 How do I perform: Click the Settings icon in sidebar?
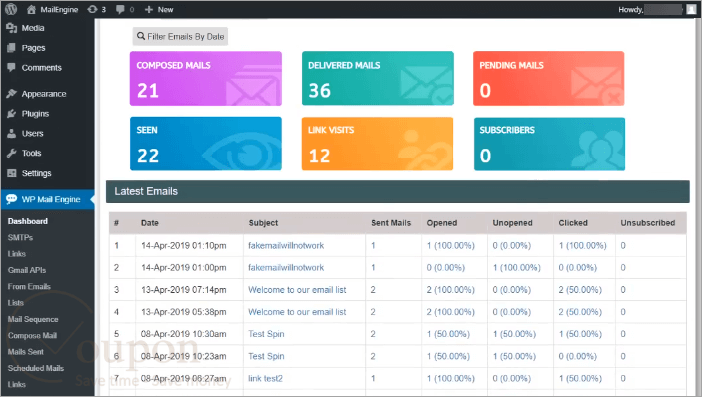click(12, 173)
